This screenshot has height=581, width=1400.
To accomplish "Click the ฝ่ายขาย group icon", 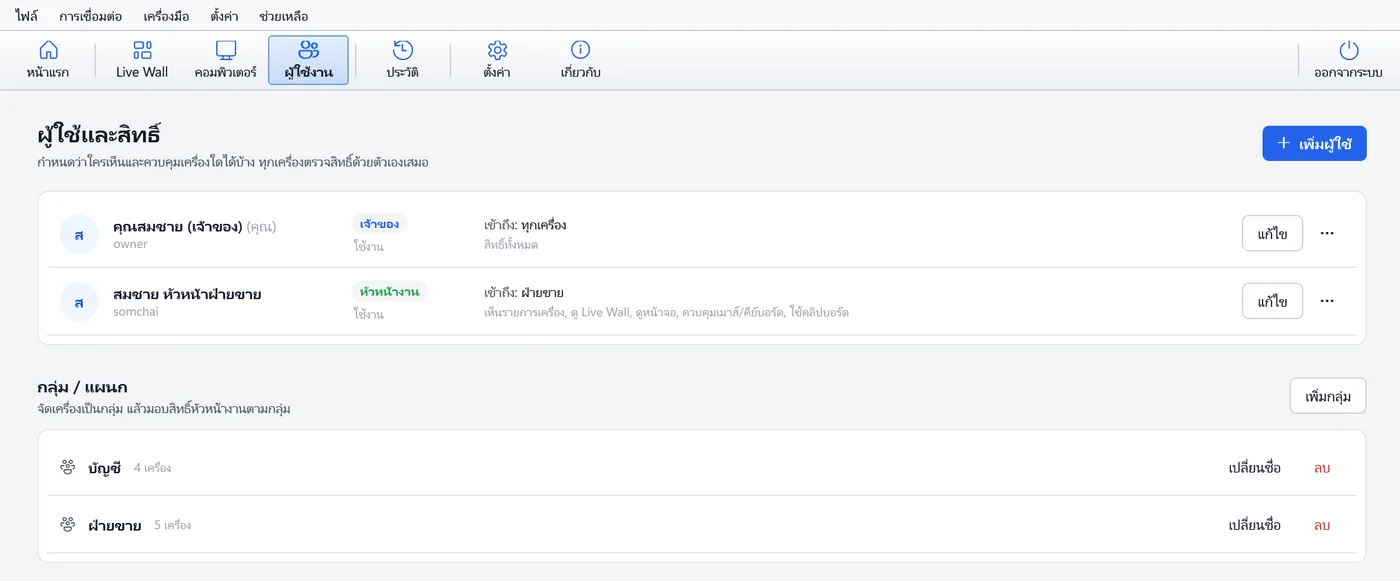I will click(68, 525).
